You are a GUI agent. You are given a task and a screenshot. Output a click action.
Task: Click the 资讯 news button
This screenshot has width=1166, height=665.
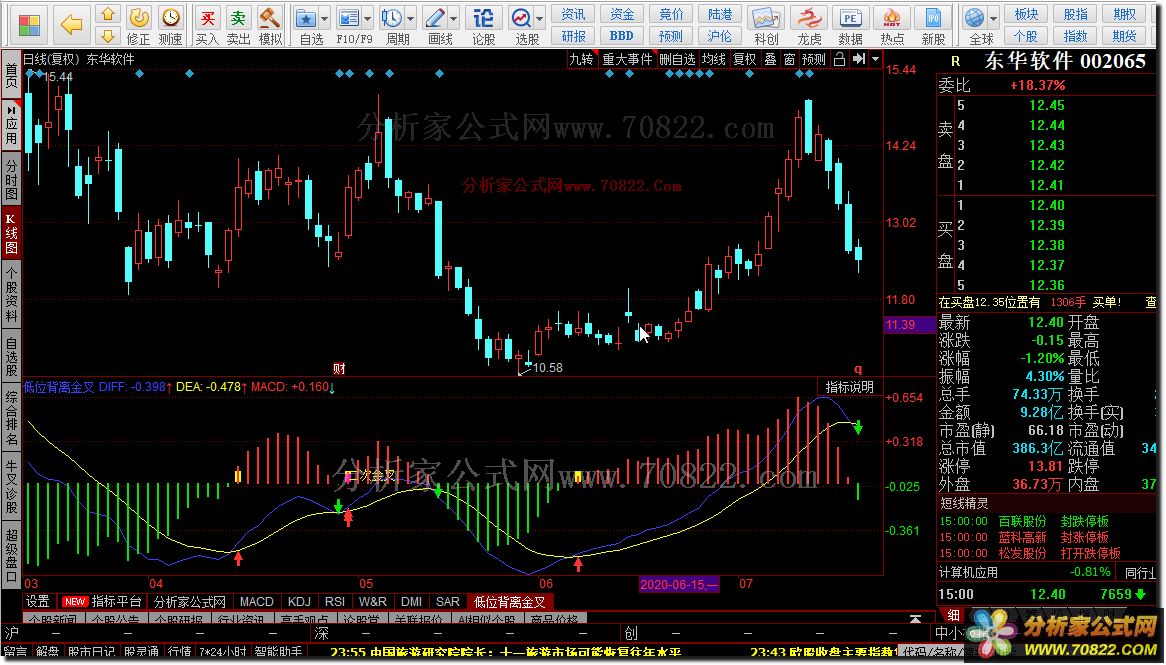click(x=573, y=14)
